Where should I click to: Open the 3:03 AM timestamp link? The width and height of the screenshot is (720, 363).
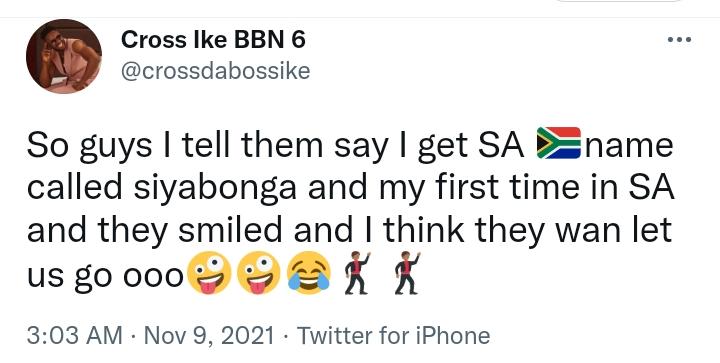pyautogui.click(x=75, y=335)
